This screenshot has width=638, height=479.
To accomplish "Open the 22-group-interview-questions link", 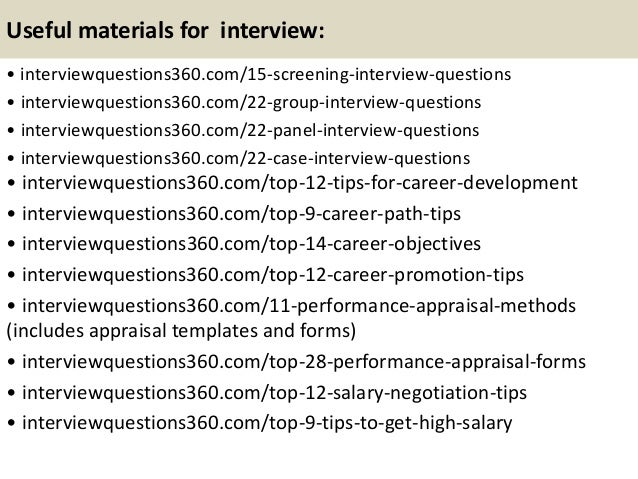I will [250, 102].
